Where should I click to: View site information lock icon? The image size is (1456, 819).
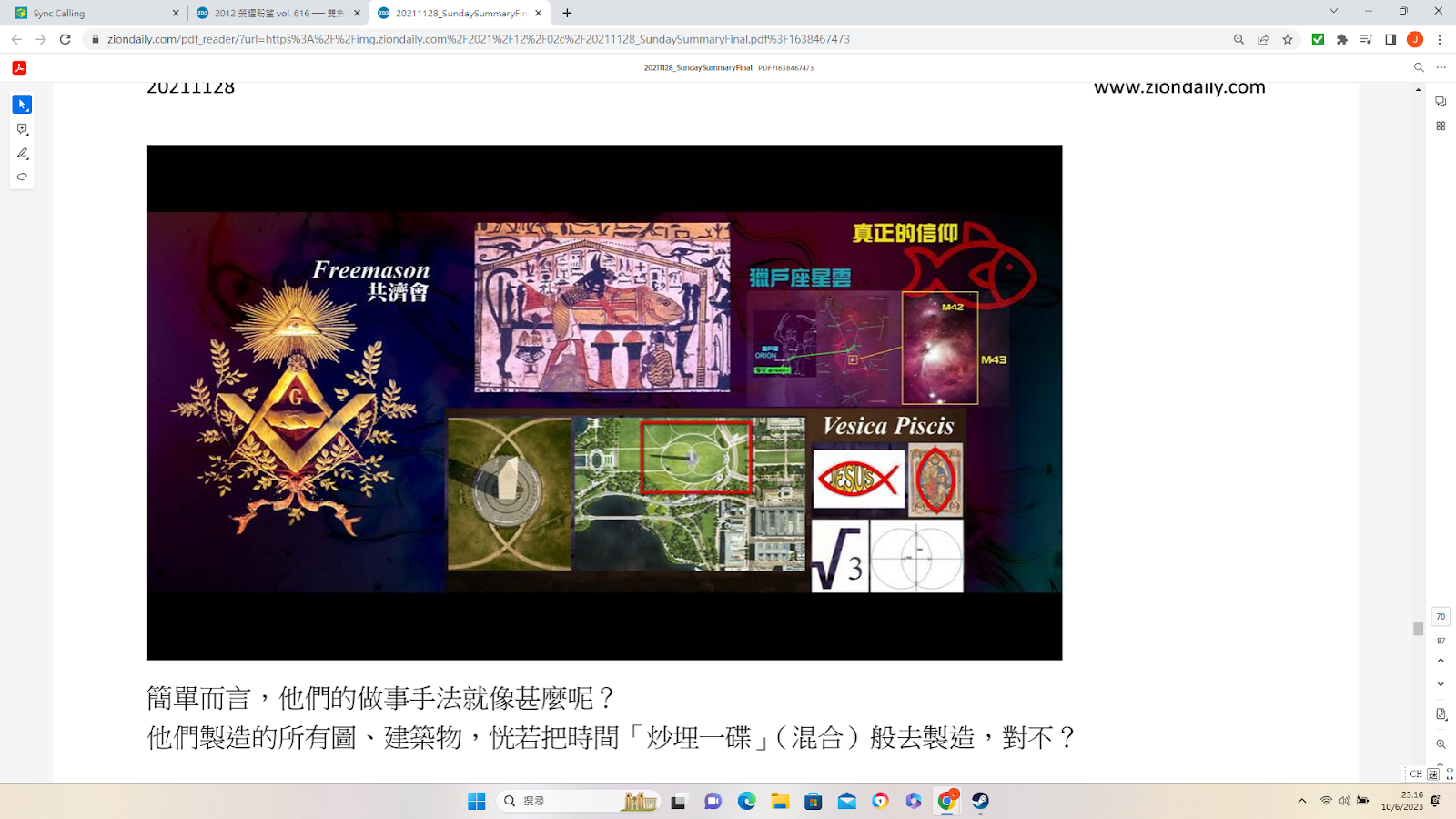click(95, 39)
